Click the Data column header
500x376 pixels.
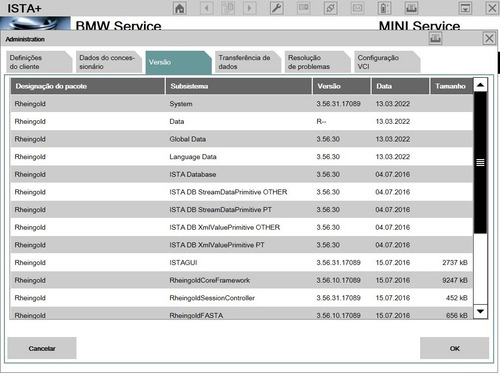(400, 86)
